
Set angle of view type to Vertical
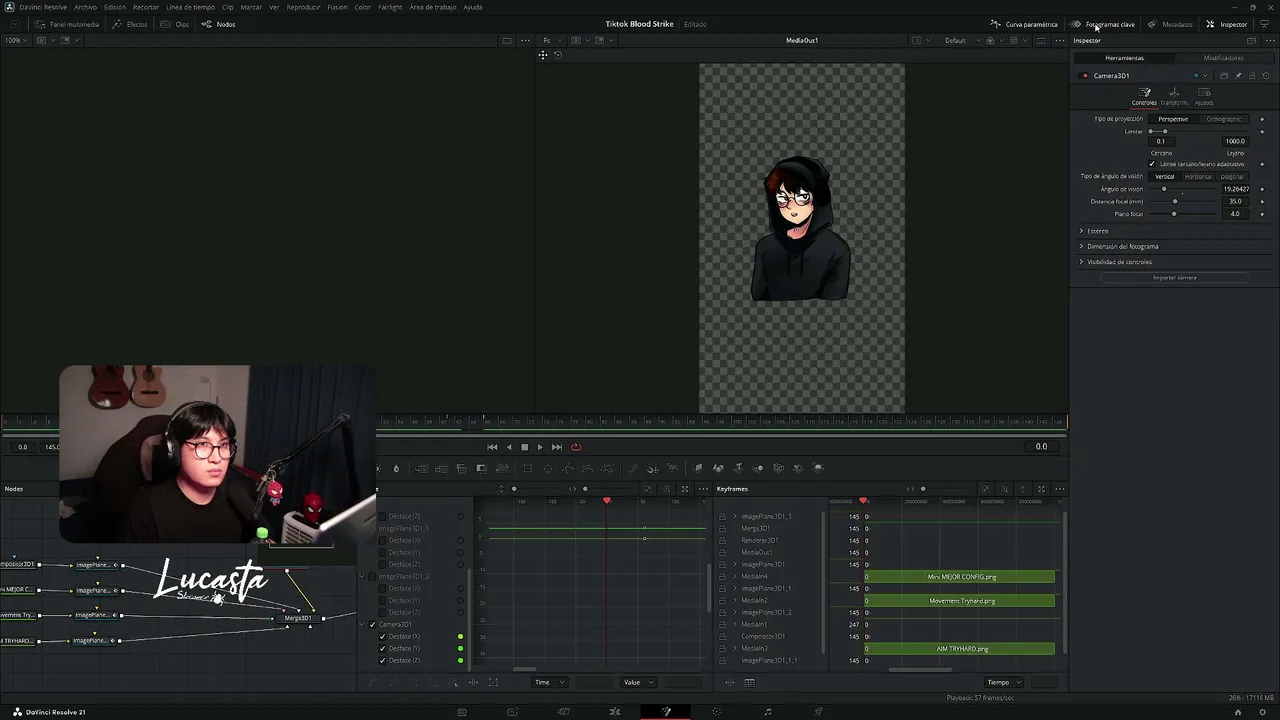tap(1165, 177)
